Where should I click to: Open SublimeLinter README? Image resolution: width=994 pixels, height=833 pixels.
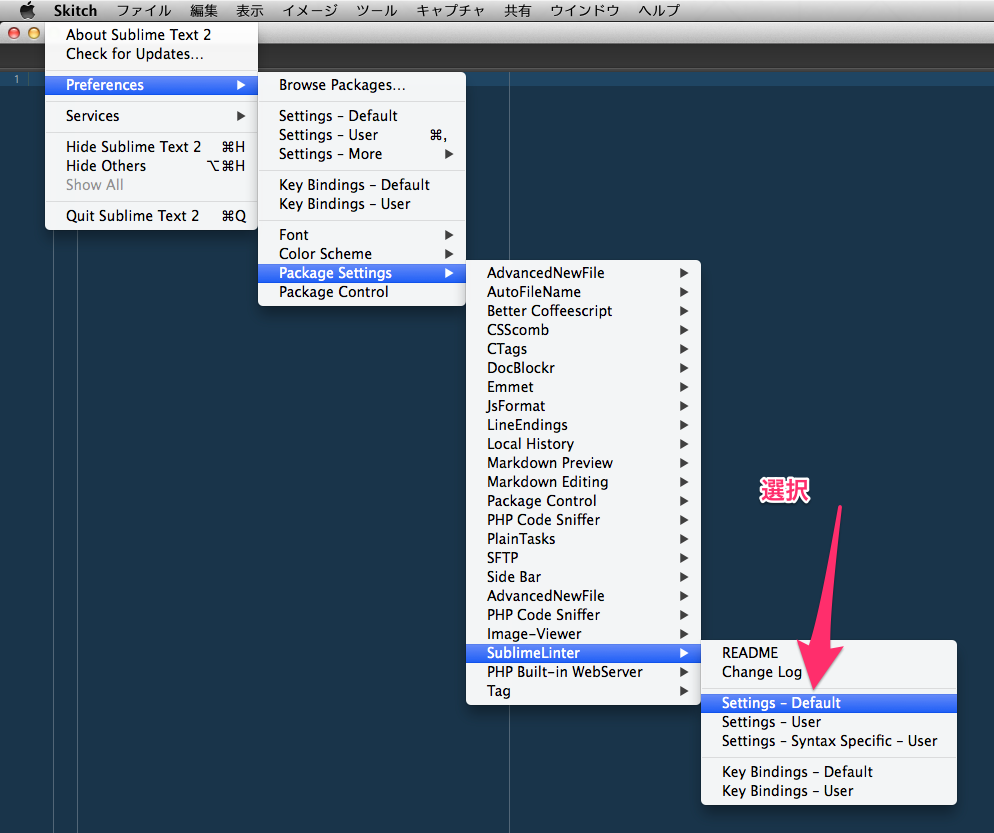click(829, 653)
